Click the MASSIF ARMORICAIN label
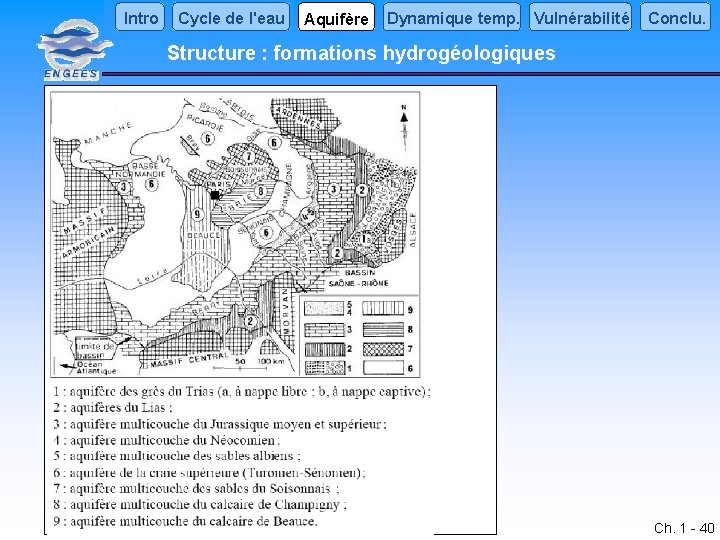 (88, 234)
